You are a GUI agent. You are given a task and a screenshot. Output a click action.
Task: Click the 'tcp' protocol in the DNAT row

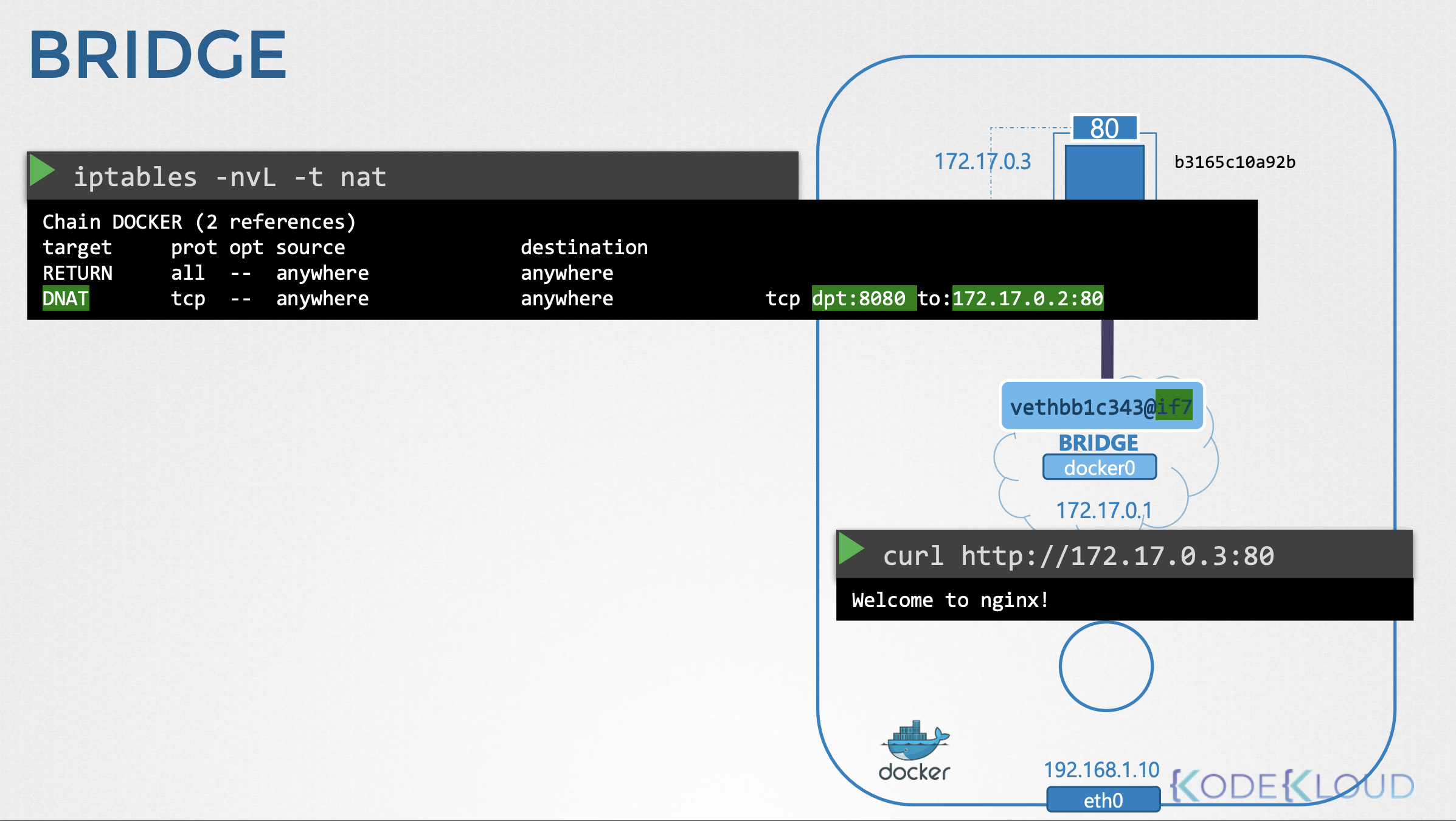tap(188, 299)
